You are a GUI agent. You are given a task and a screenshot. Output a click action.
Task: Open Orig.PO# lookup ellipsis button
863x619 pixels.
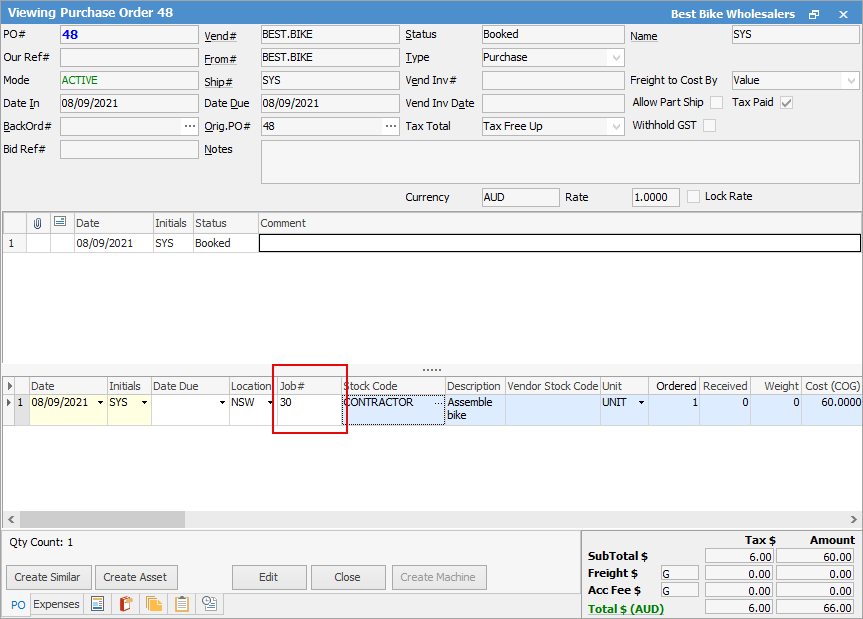pos(391,126)
